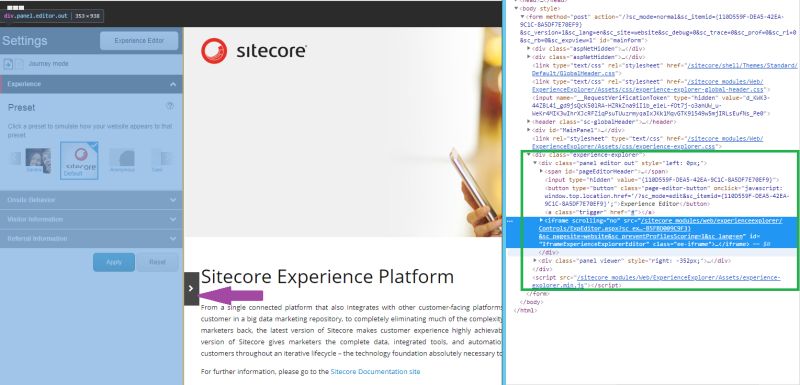Click the Experience section header label
This screenshot has width=800, height=385.
(x=24, y=84)
